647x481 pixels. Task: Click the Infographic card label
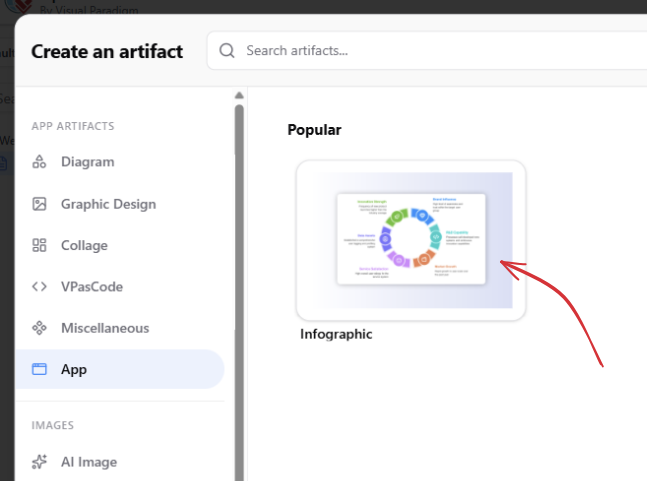[336, 334]
